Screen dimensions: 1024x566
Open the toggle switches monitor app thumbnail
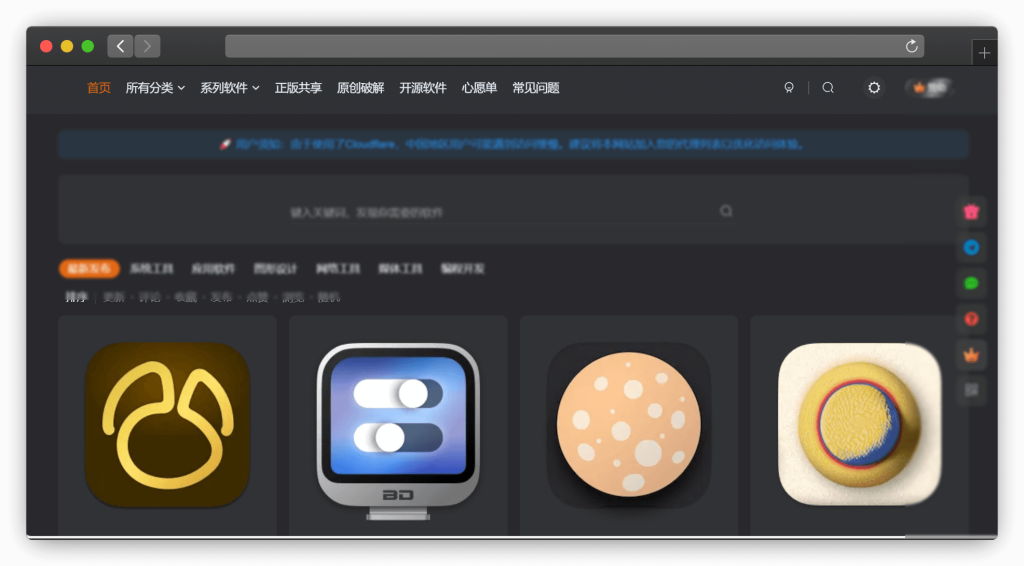coord(398,427)
